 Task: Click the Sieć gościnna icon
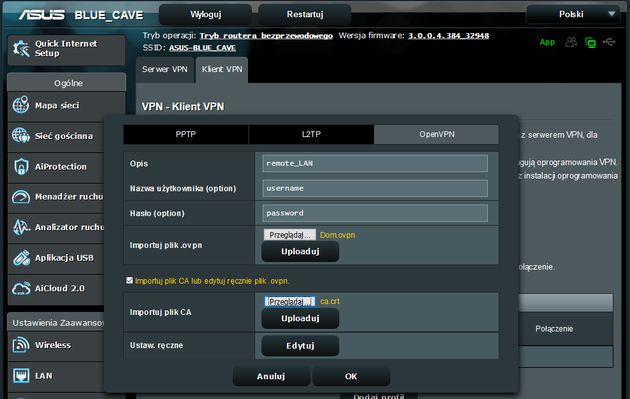click(20, 135)
